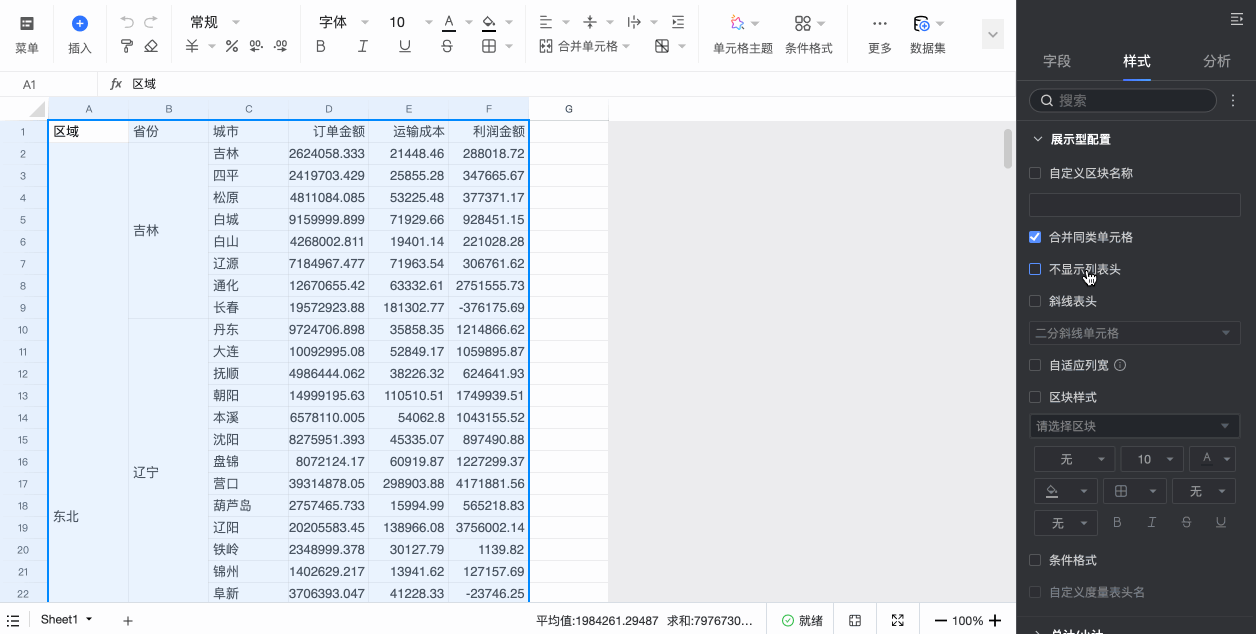Uncheck 合并同类单元格
This screenshot has width=1256, height=634.
tap(1035, 237)
